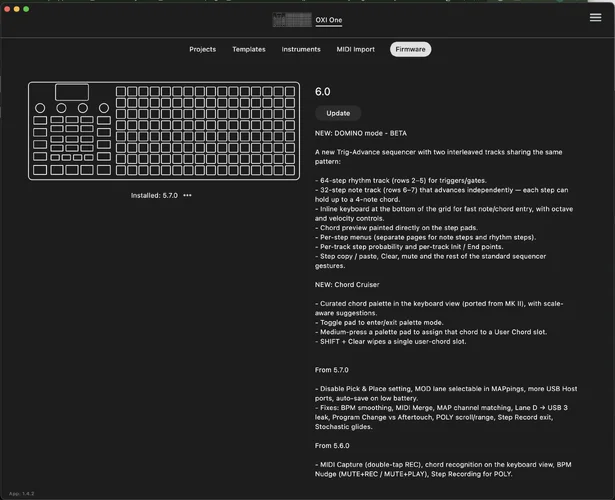Image resolution: width=615 pixels, height=500 pixels.
Task: Open the three-dot options beside Installed 5.7.0
Action: tap(187, 195)
